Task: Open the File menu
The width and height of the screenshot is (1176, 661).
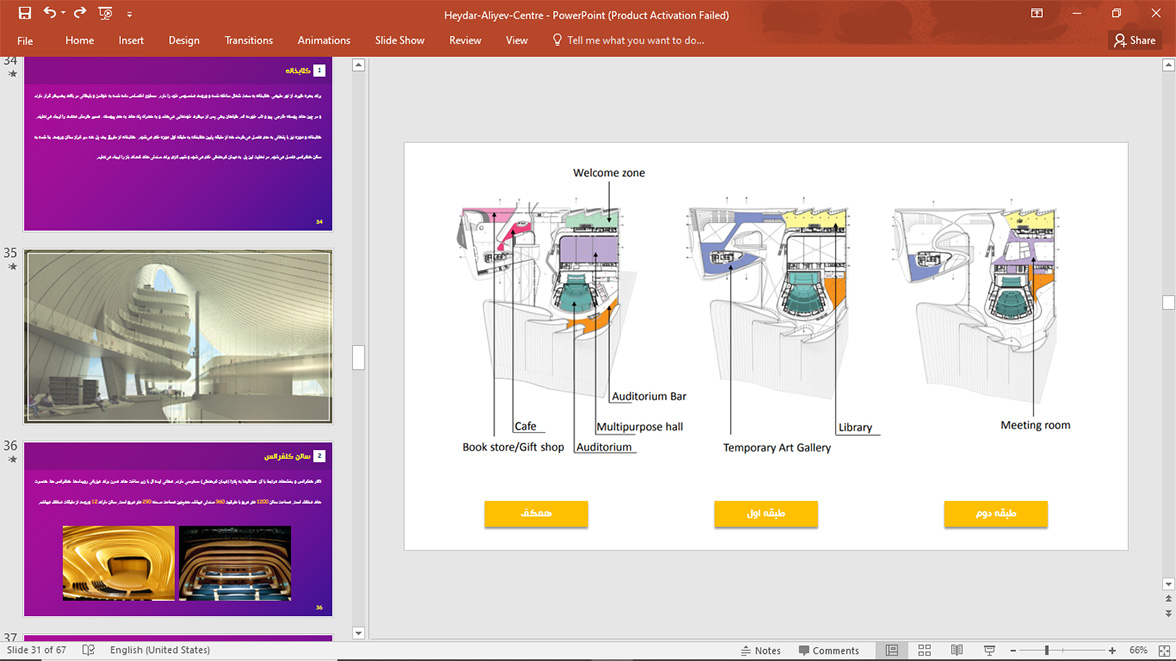Action: (25, 41)
